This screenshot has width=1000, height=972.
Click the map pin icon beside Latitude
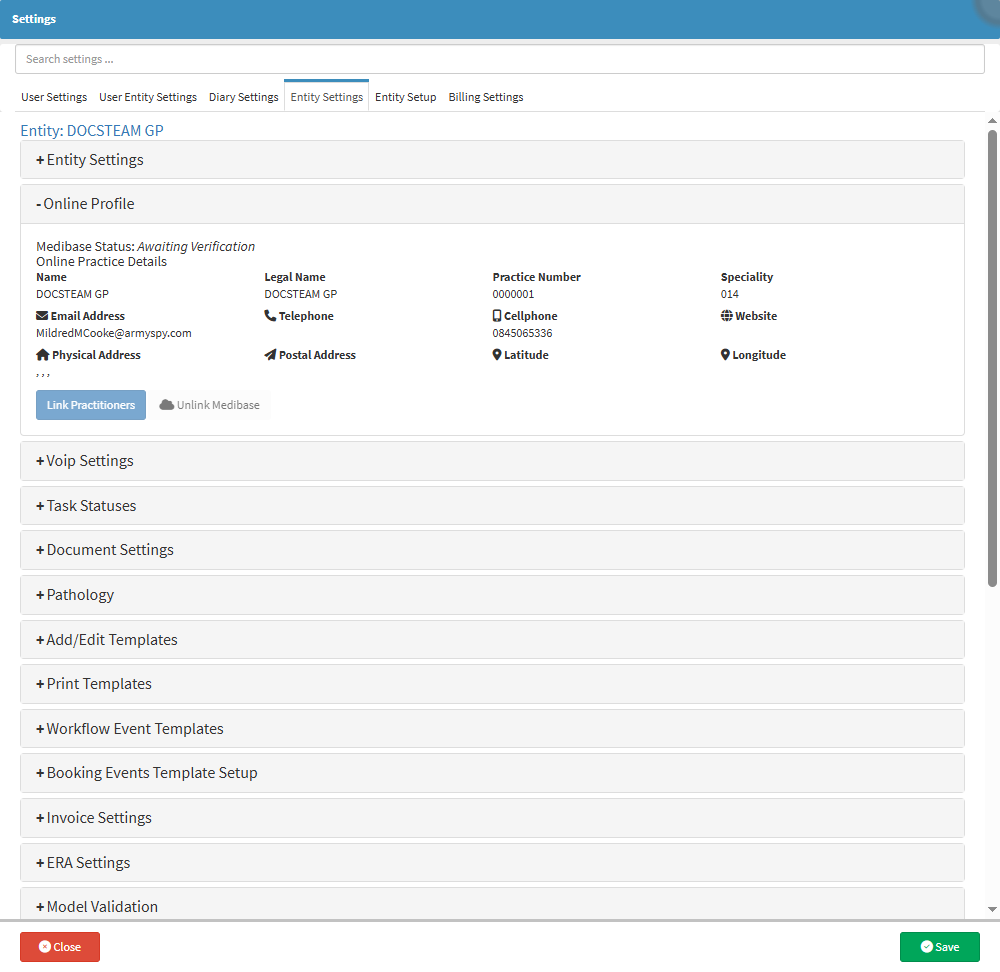tap(497, 355)
